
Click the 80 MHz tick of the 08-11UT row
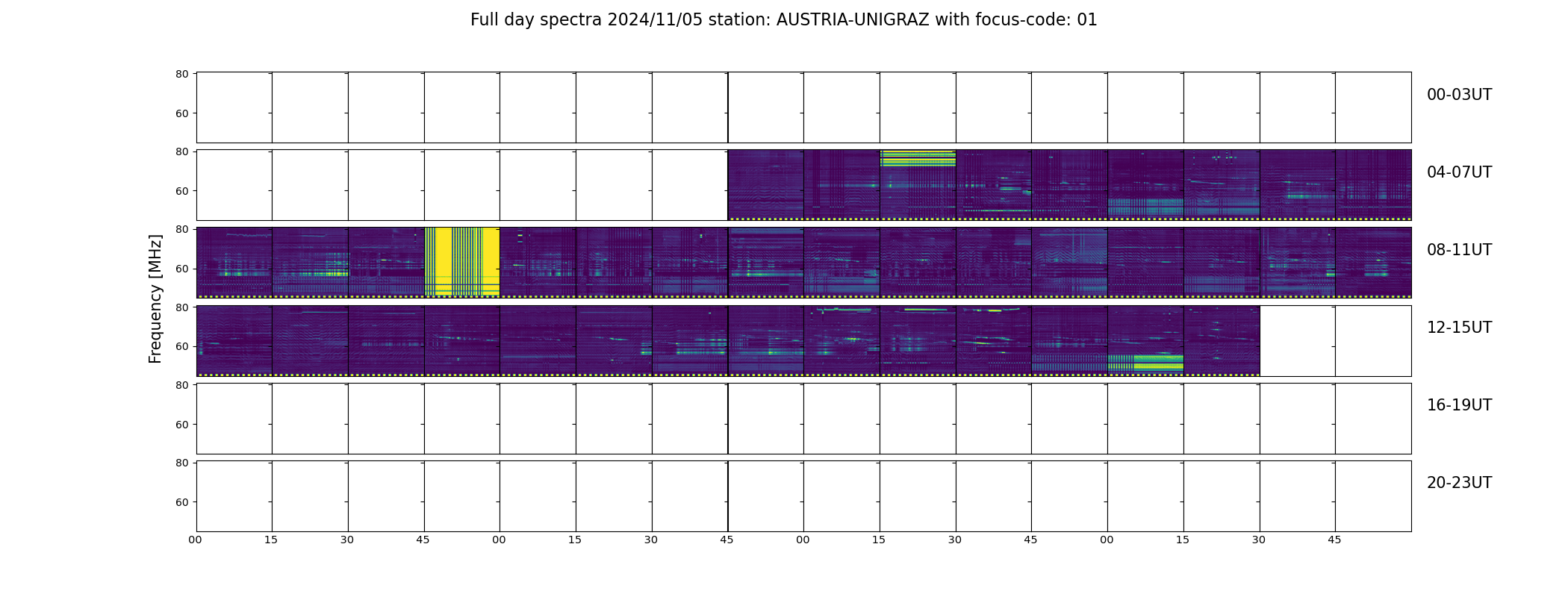coord(181,229)
